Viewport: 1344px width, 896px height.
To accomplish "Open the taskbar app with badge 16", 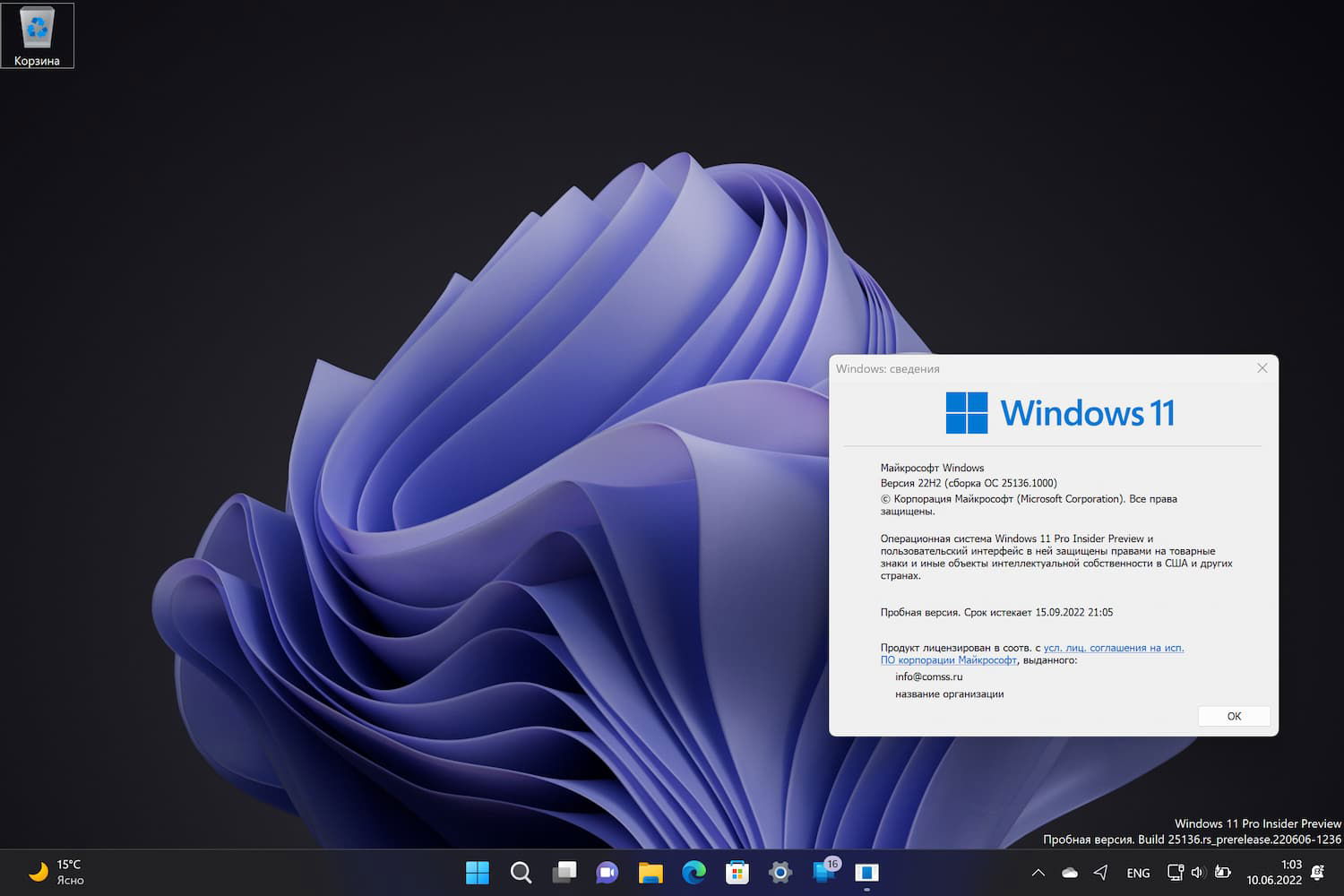I will tap(824, 872).
